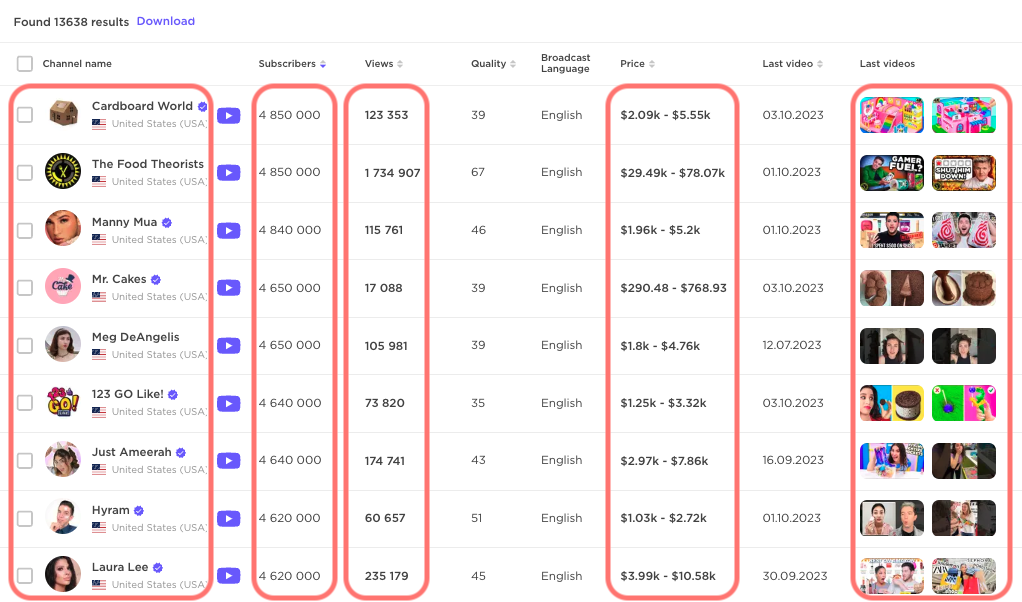Click the play icon beside The Food Theorists

pyautogui.click(x=228, y=173)
